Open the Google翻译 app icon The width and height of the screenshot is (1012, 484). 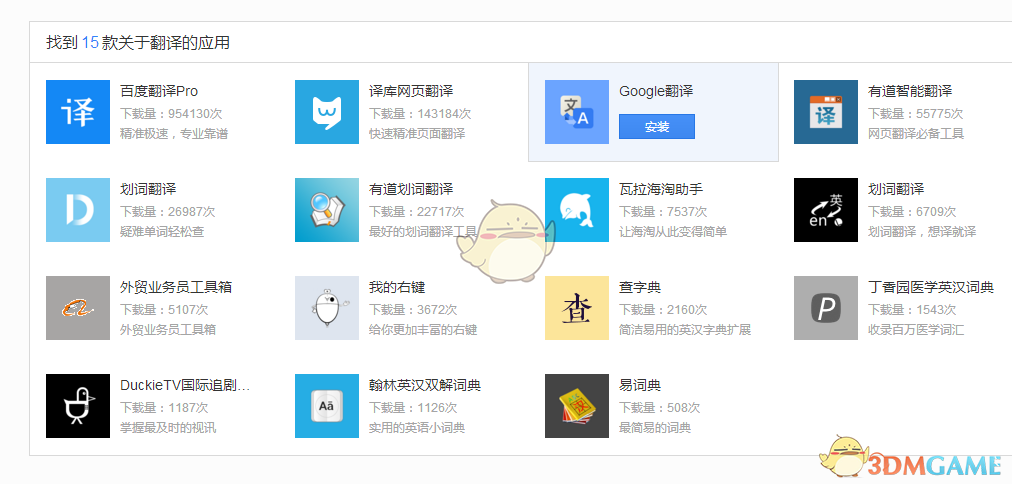[x=576, y=112]
